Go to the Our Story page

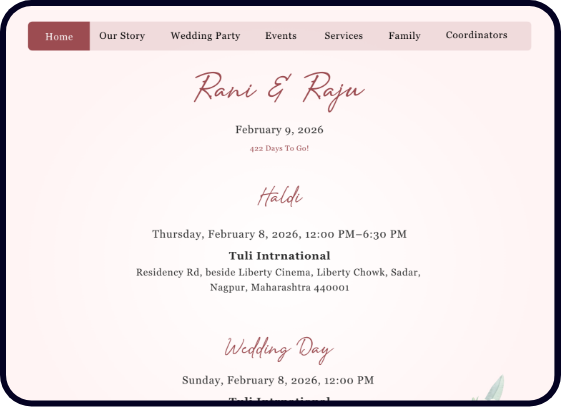[122, 36]
